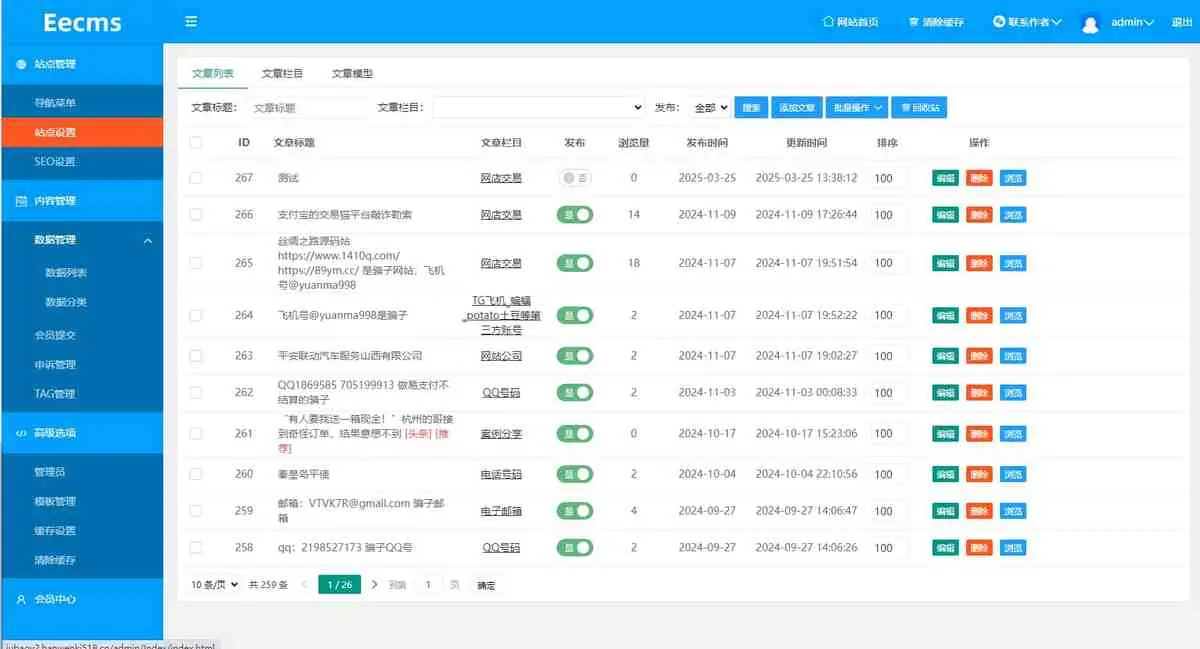Click blue browse button for article 258
The width and height of the screenshot is (1200, 649).
point(1013,547)
